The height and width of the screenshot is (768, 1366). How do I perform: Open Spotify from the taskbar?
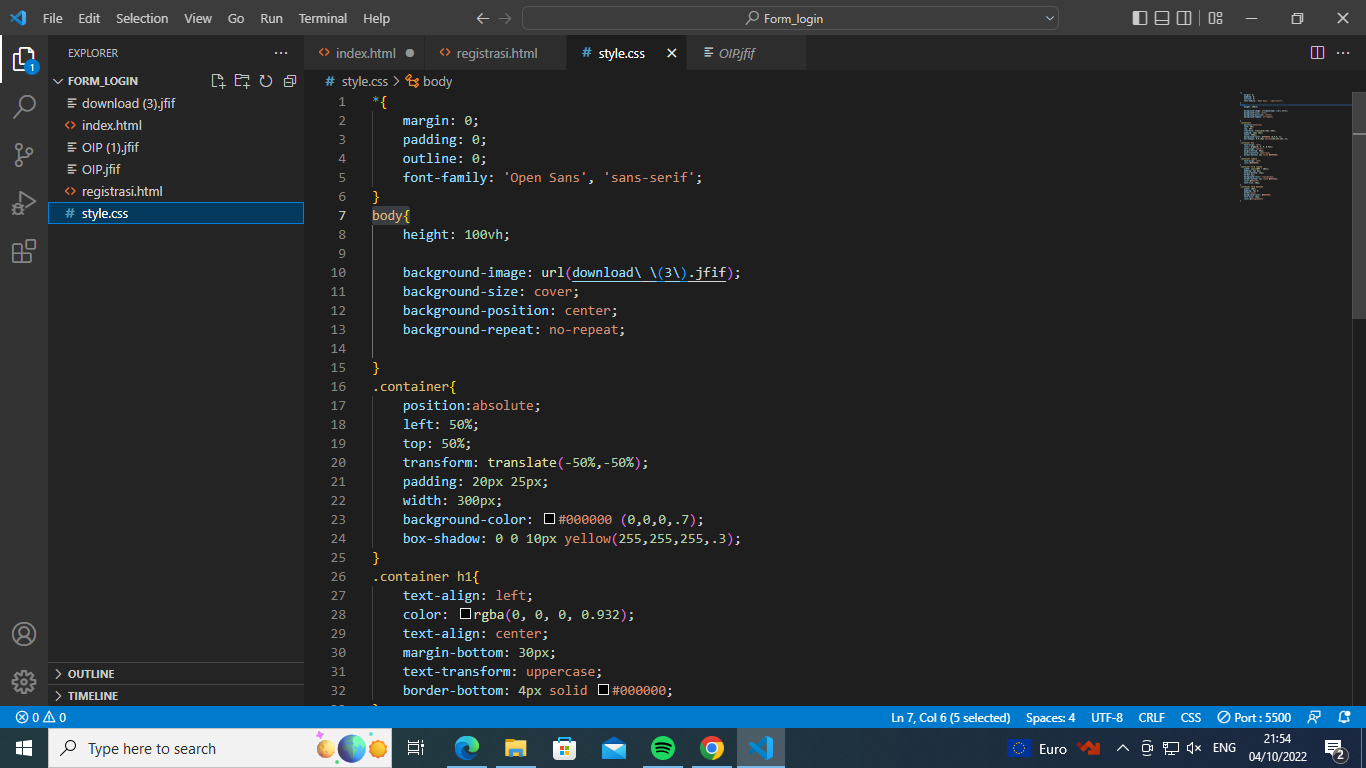pyautogui.click(x=662, y=748)
